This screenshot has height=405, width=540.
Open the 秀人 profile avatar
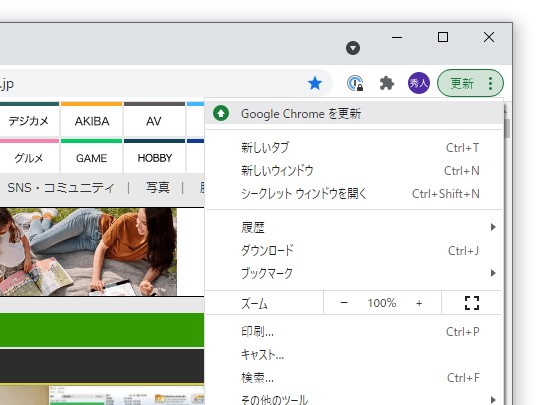(418, 83)
